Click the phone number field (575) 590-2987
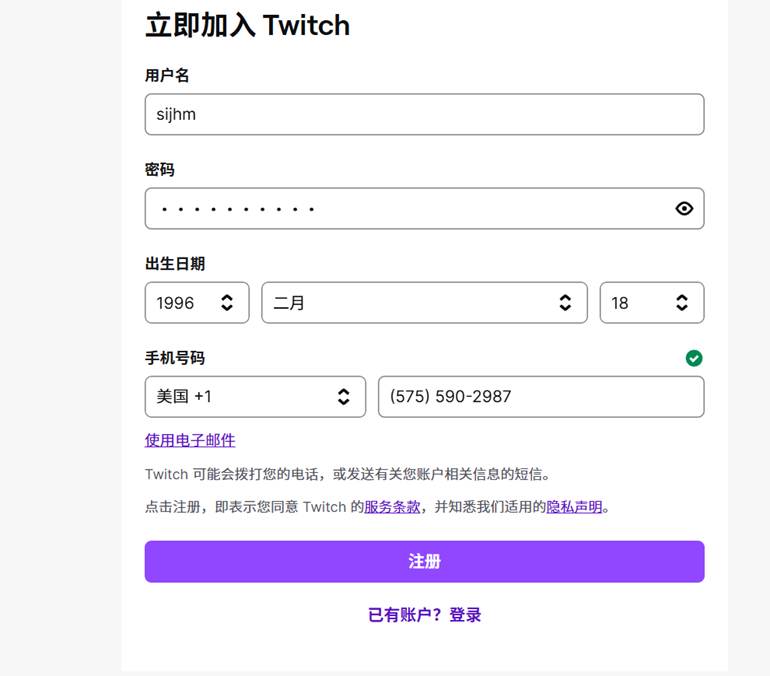The height and width of the screenshot is (676, 770). point(541,397)
